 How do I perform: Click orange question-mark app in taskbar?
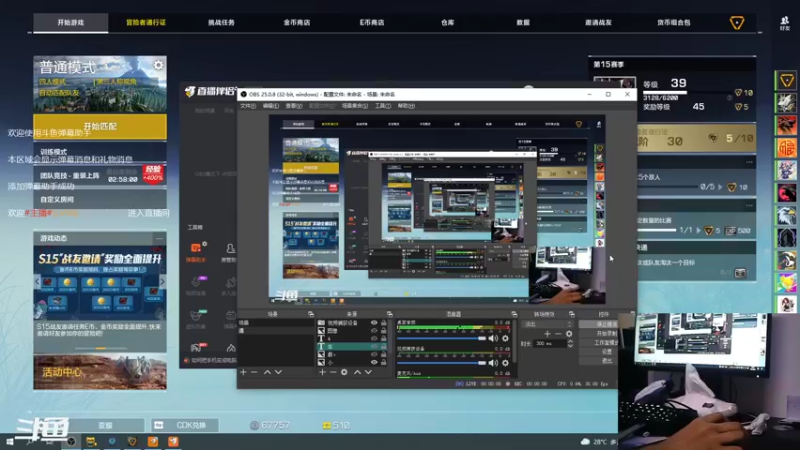point(153,441)
